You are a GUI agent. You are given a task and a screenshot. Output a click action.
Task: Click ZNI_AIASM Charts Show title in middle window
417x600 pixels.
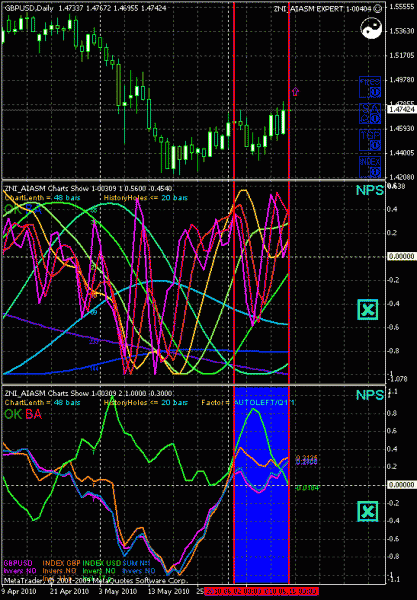(x=88, y=189)
